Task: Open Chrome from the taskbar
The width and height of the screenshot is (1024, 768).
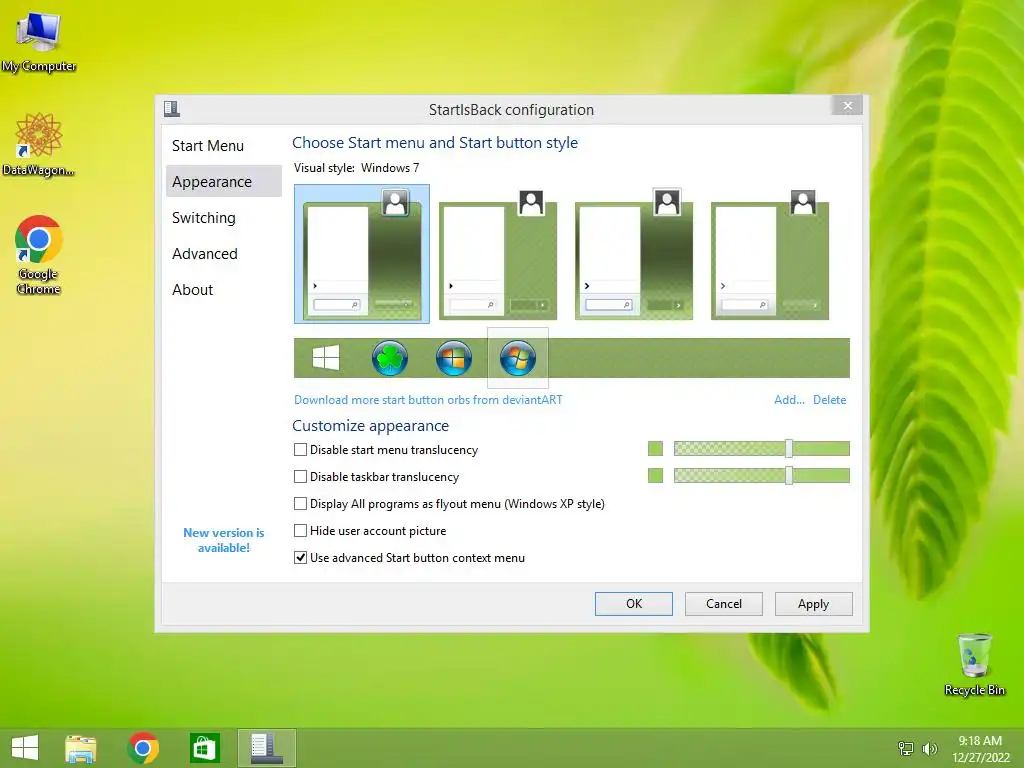Action: tap(143, 748)
